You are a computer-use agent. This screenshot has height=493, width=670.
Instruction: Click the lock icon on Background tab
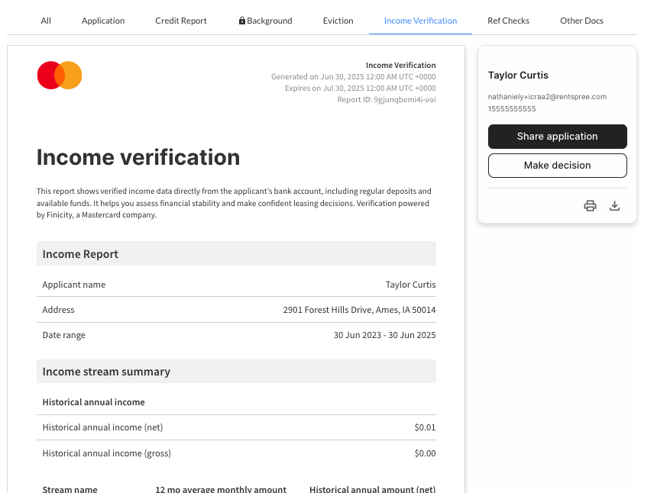pyautogui.click(x=242, y=21)
